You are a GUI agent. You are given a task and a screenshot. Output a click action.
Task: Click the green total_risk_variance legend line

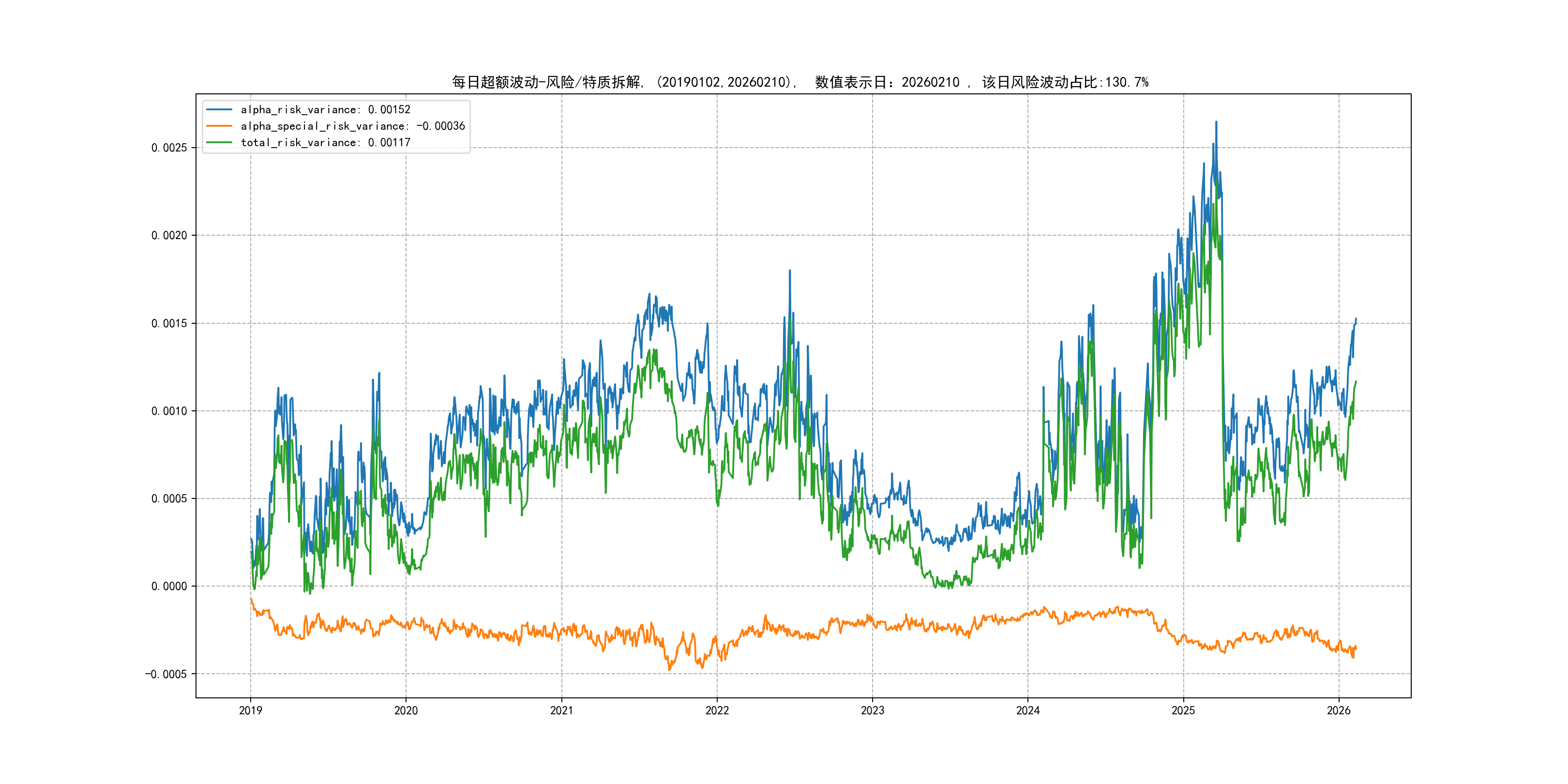click(219, 142)
